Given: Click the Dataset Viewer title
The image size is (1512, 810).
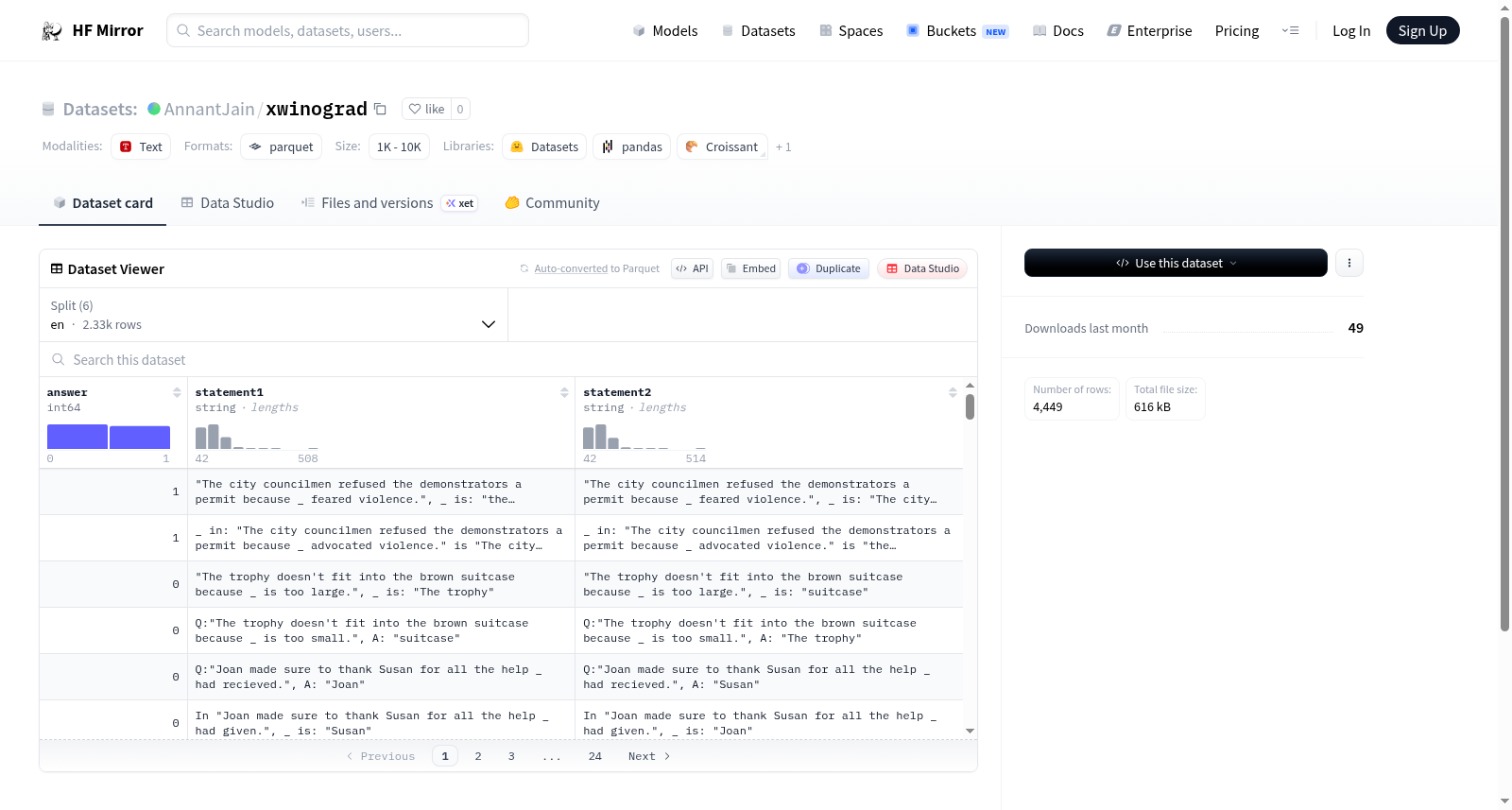Looking at the screenshot, I should coord(116,269).
